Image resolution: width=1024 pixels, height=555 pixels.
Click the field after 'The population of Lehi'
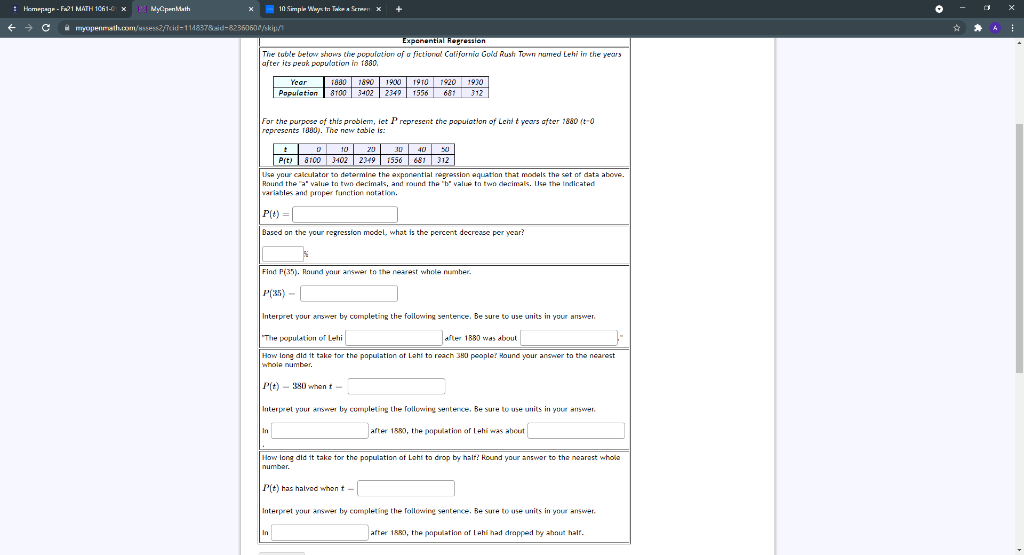tap(394, 338)
